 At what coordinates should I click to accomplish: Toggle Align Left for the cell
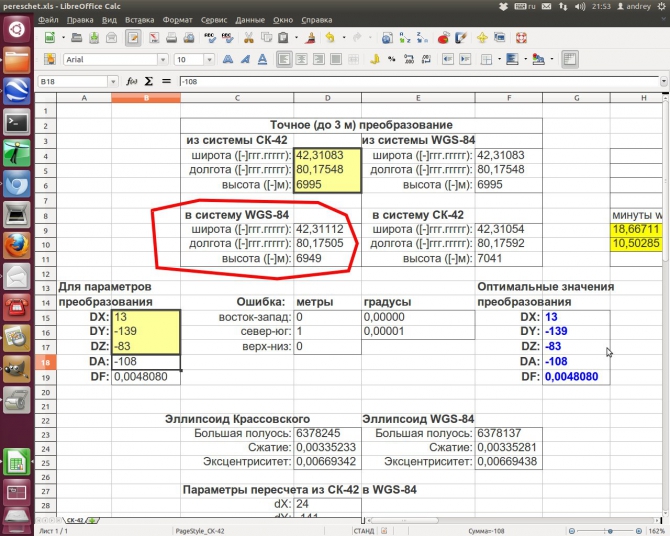coord(285,59)
